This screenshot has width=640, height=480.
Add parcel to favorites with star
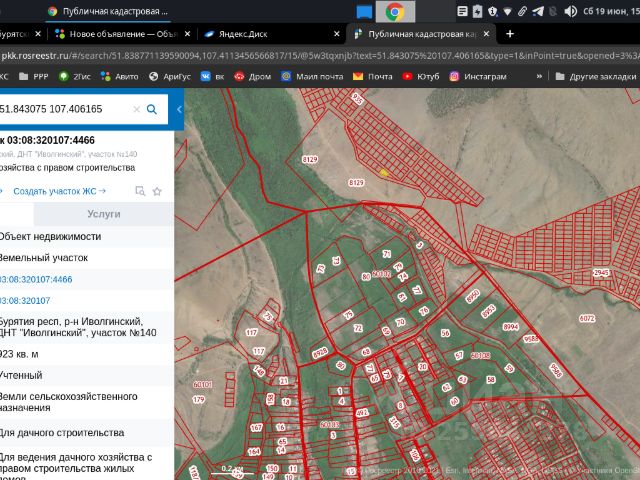point(157,190)
